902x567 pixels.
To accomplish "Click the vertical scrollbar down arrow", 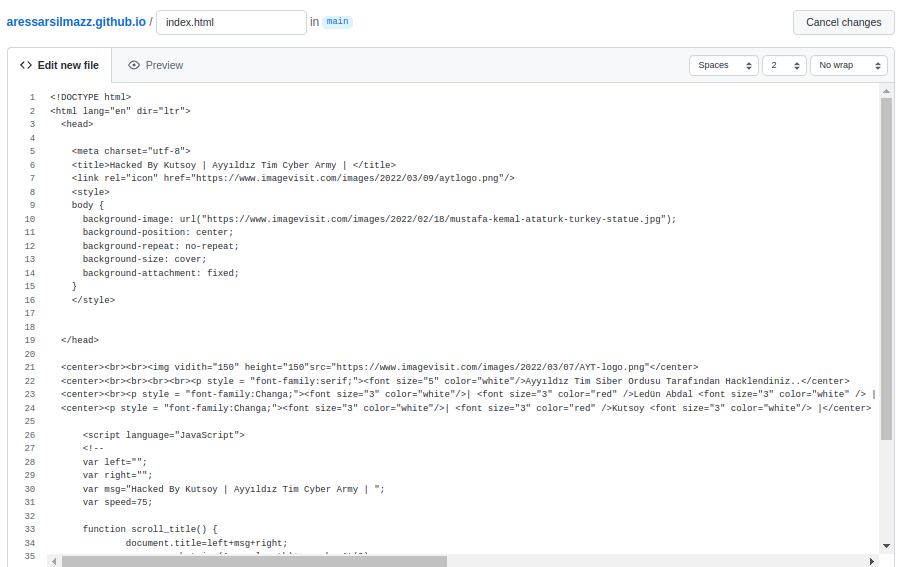I will [x=886, y=546].
